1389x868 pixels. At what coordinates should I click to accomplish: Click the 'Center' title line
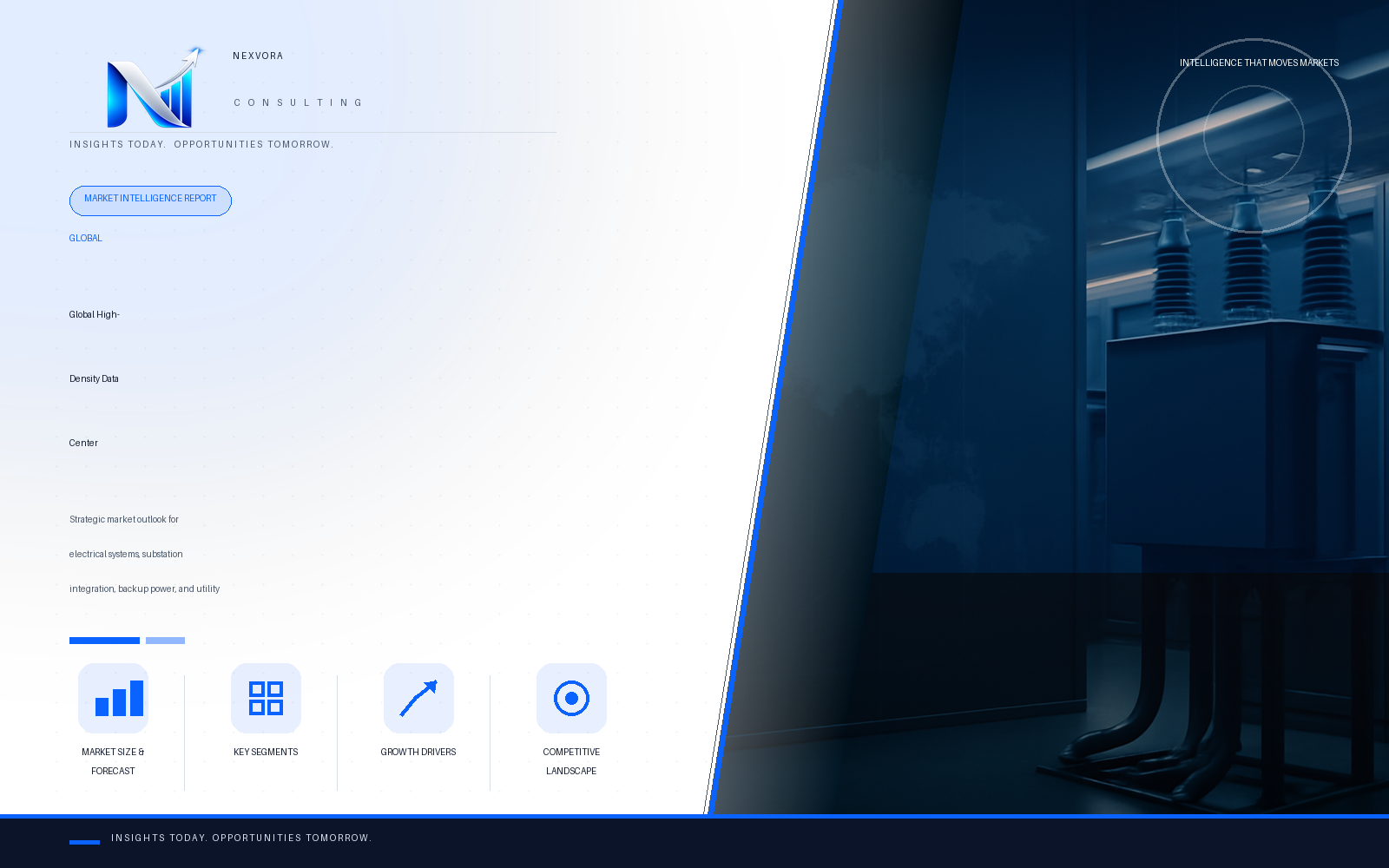[x=83, y=443]
